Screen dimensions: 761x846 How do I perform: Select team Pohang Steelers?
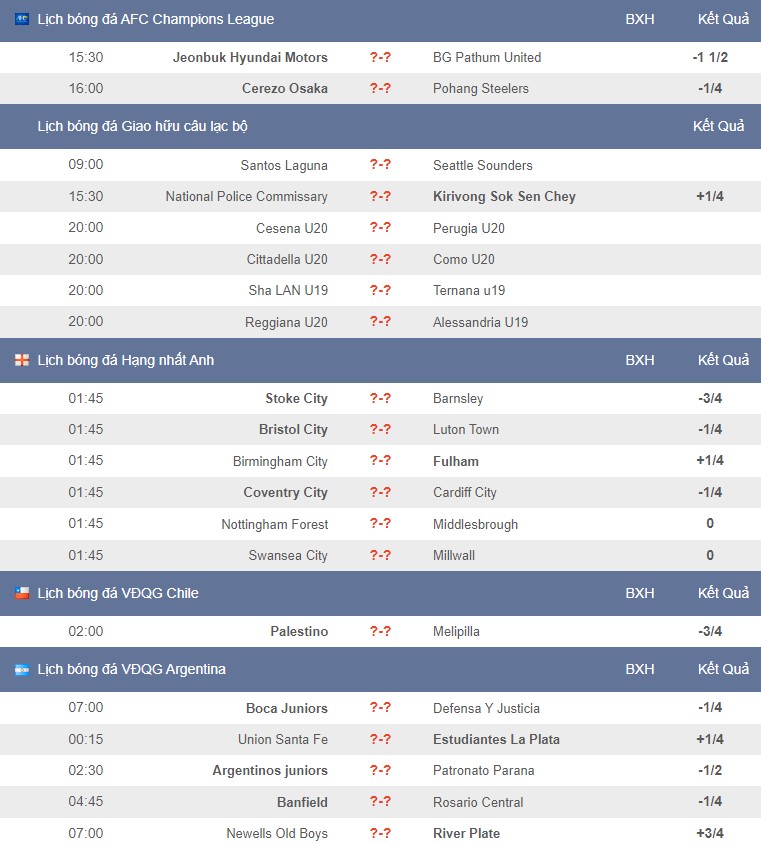(x=481, y=88)
